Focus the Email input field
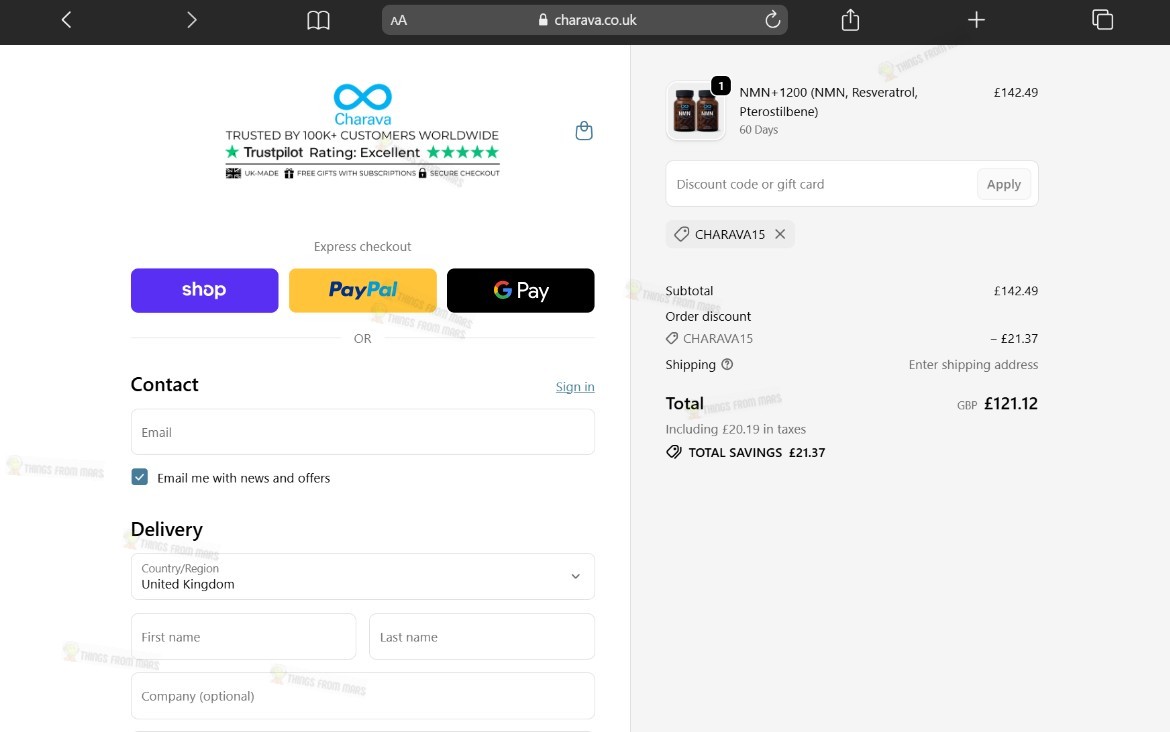This screenshot has height=732, width=1170. (363, 432)
